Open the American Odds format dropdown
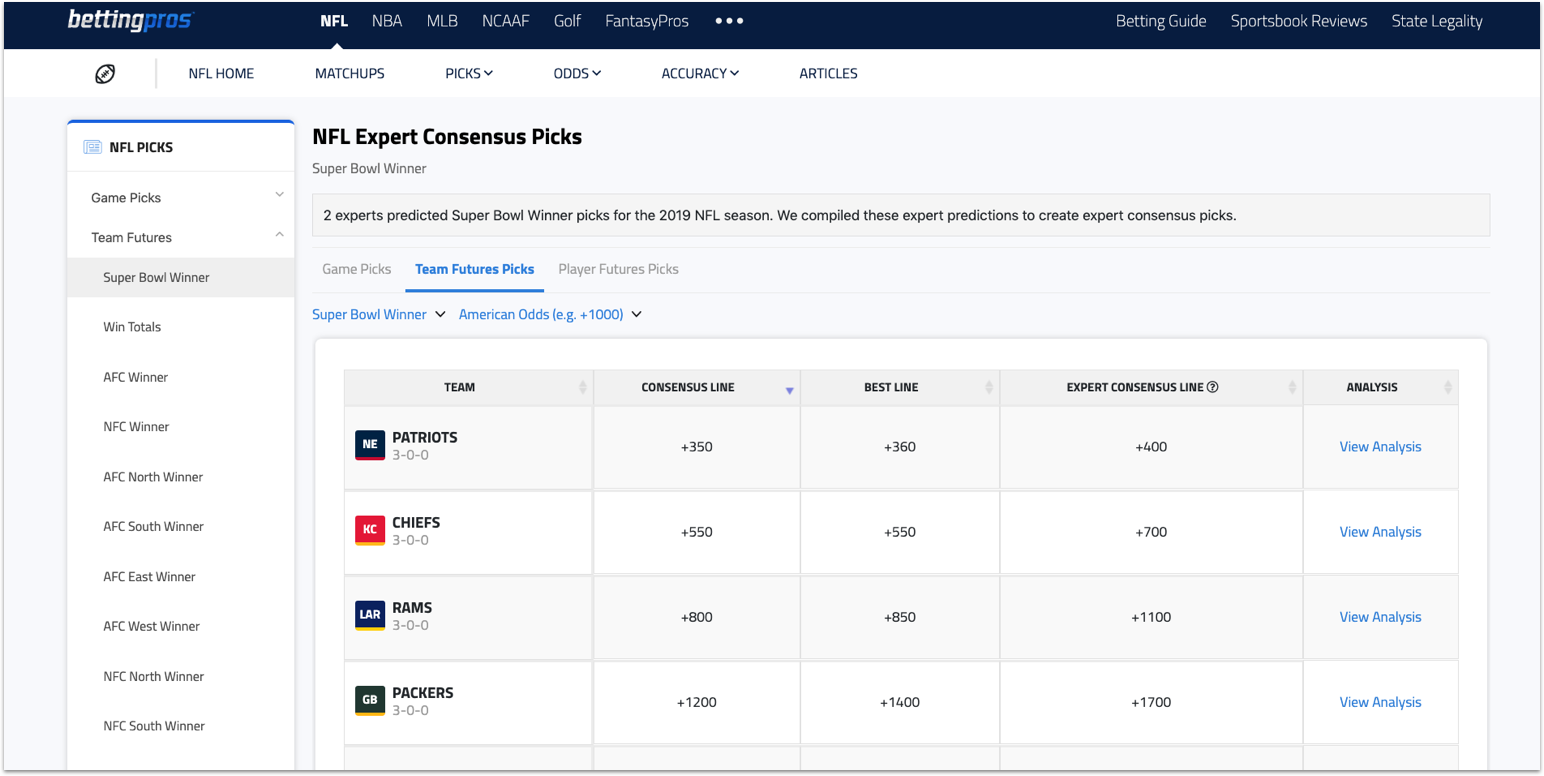The image size is (1544, 776). pyautogui.click(x=550, y=314)
